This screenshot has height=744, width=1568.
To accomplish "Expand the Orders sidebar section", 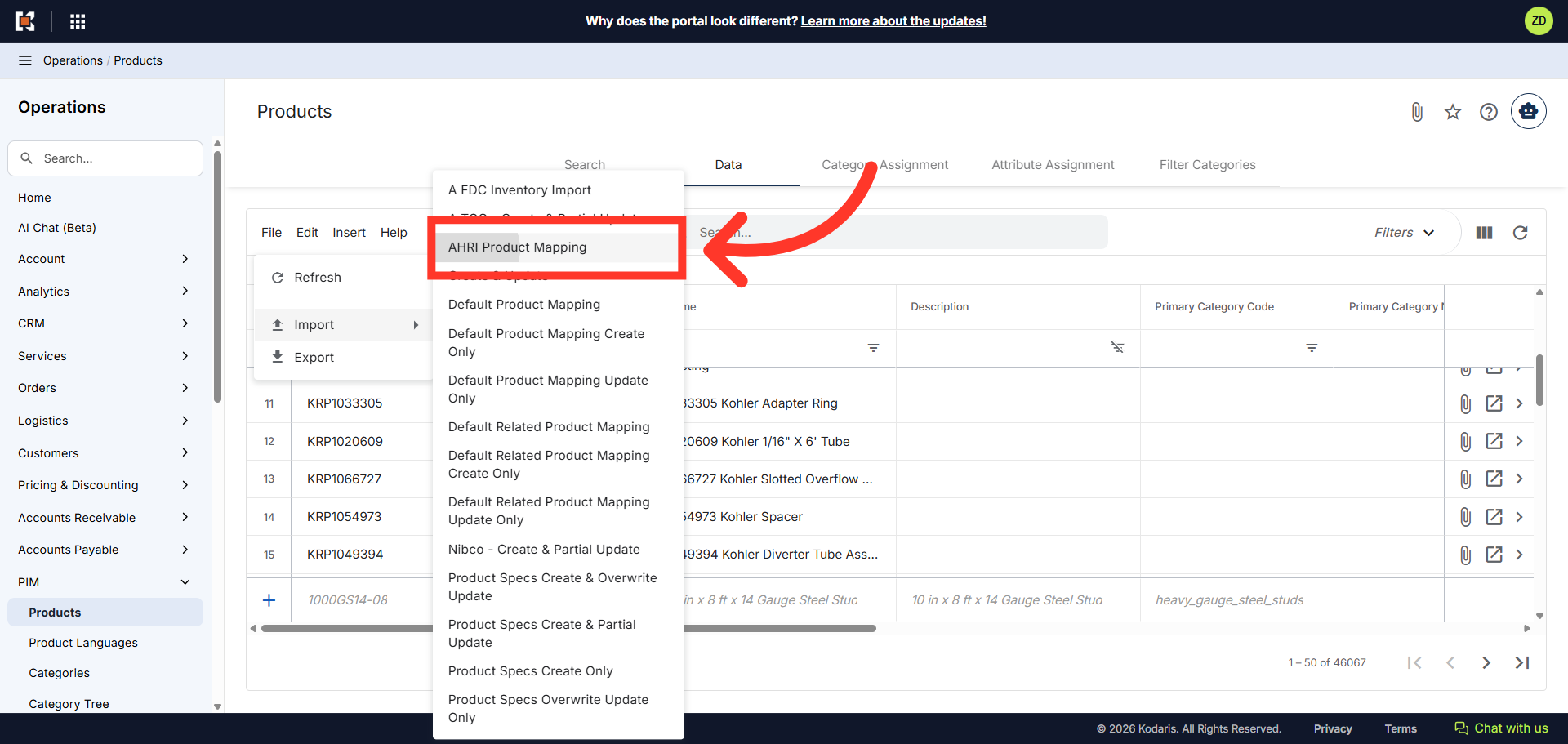I will point(185,388).
